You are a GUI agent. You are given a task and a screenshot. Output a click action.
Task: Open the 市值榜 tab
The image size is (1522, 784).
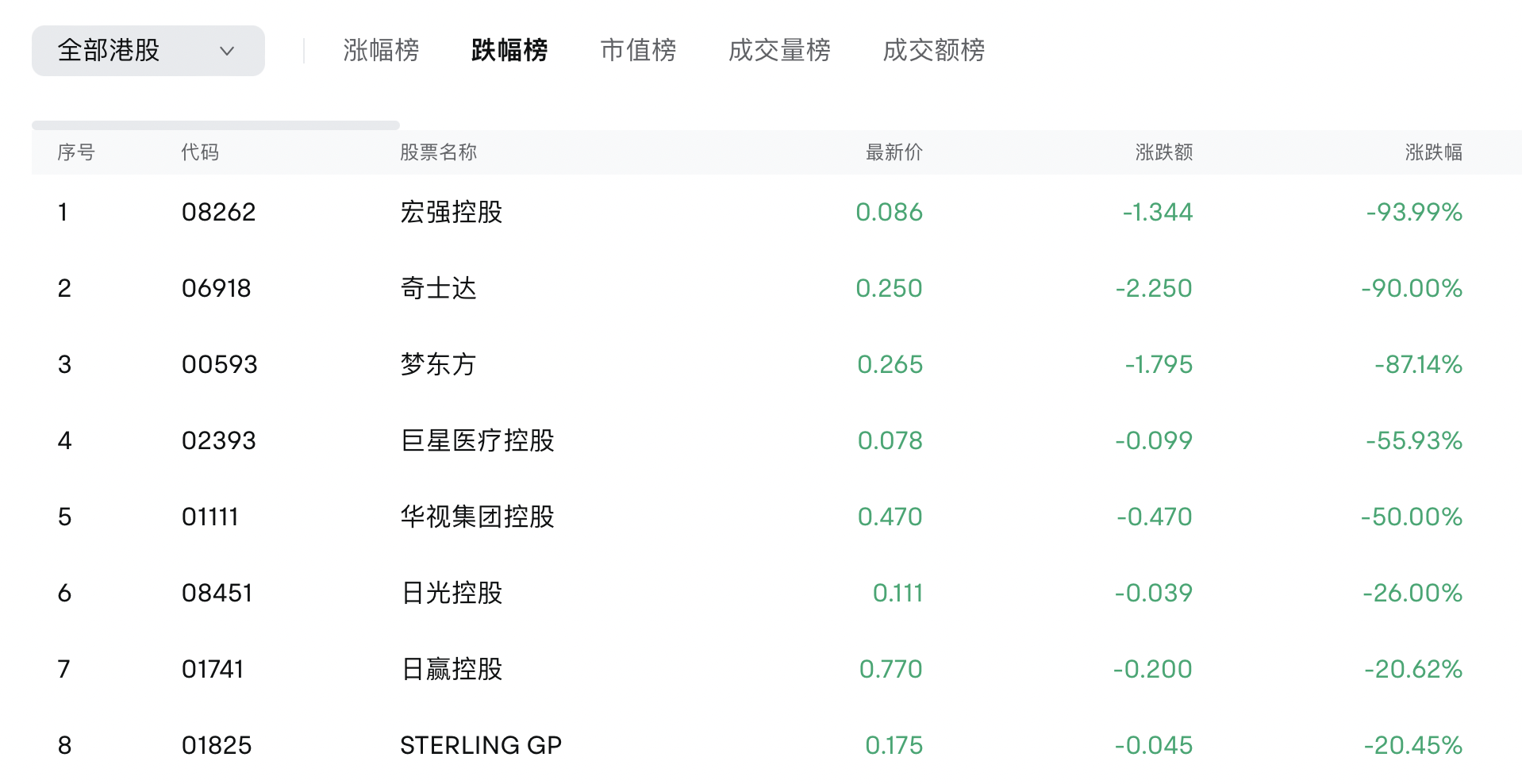(x=638, y=51)
